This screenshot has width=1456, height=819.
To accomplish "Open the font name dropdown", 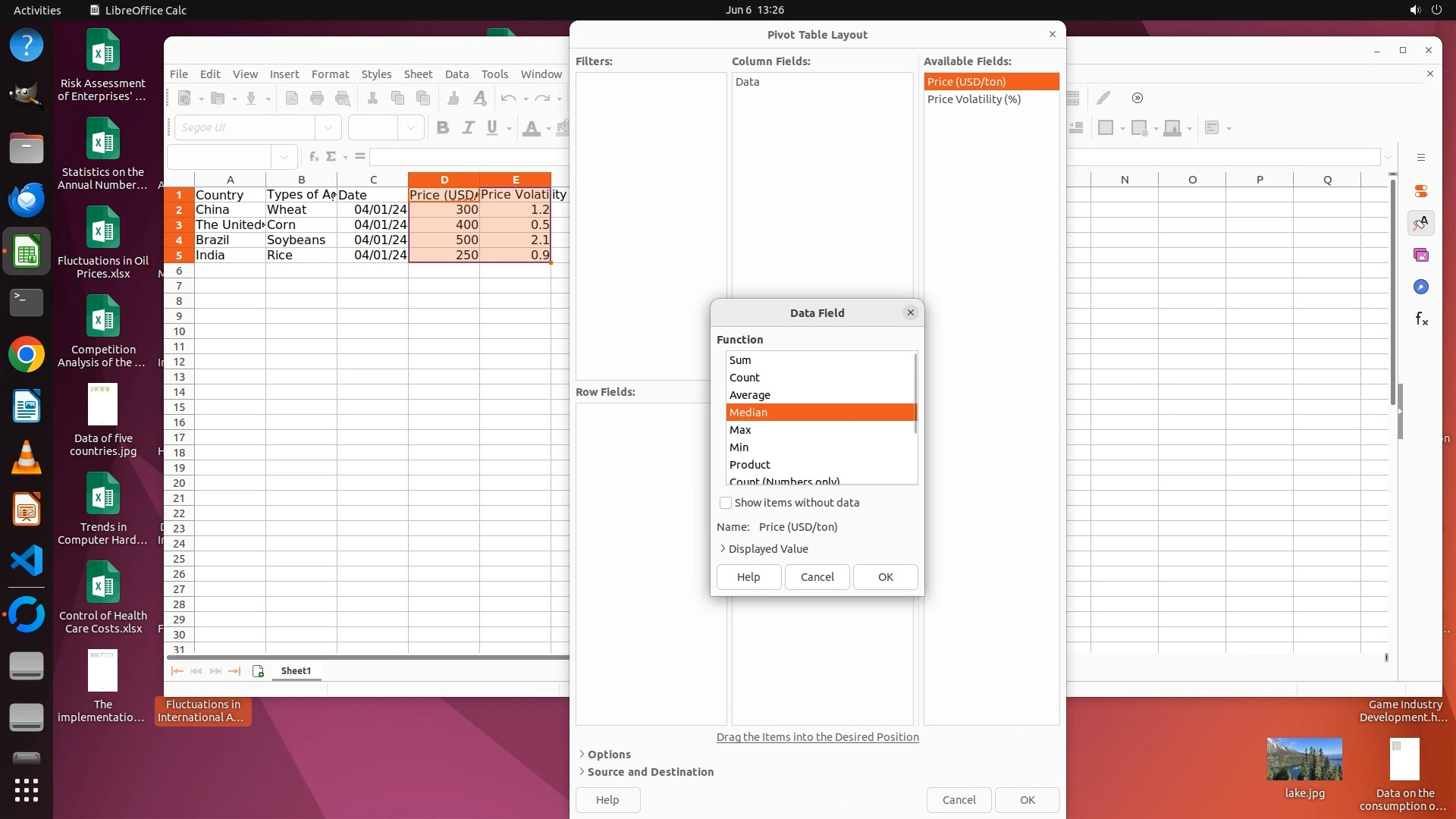I will click(x=328, y=127).
